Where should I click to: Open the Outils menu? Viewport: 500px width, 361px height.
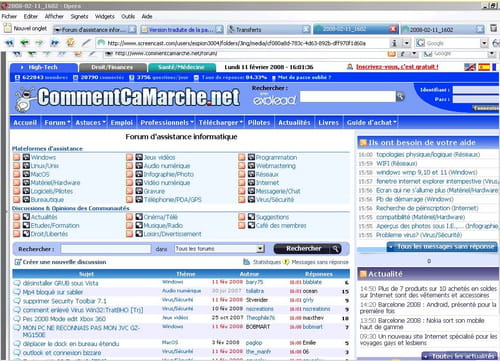[x=128, y=16]
